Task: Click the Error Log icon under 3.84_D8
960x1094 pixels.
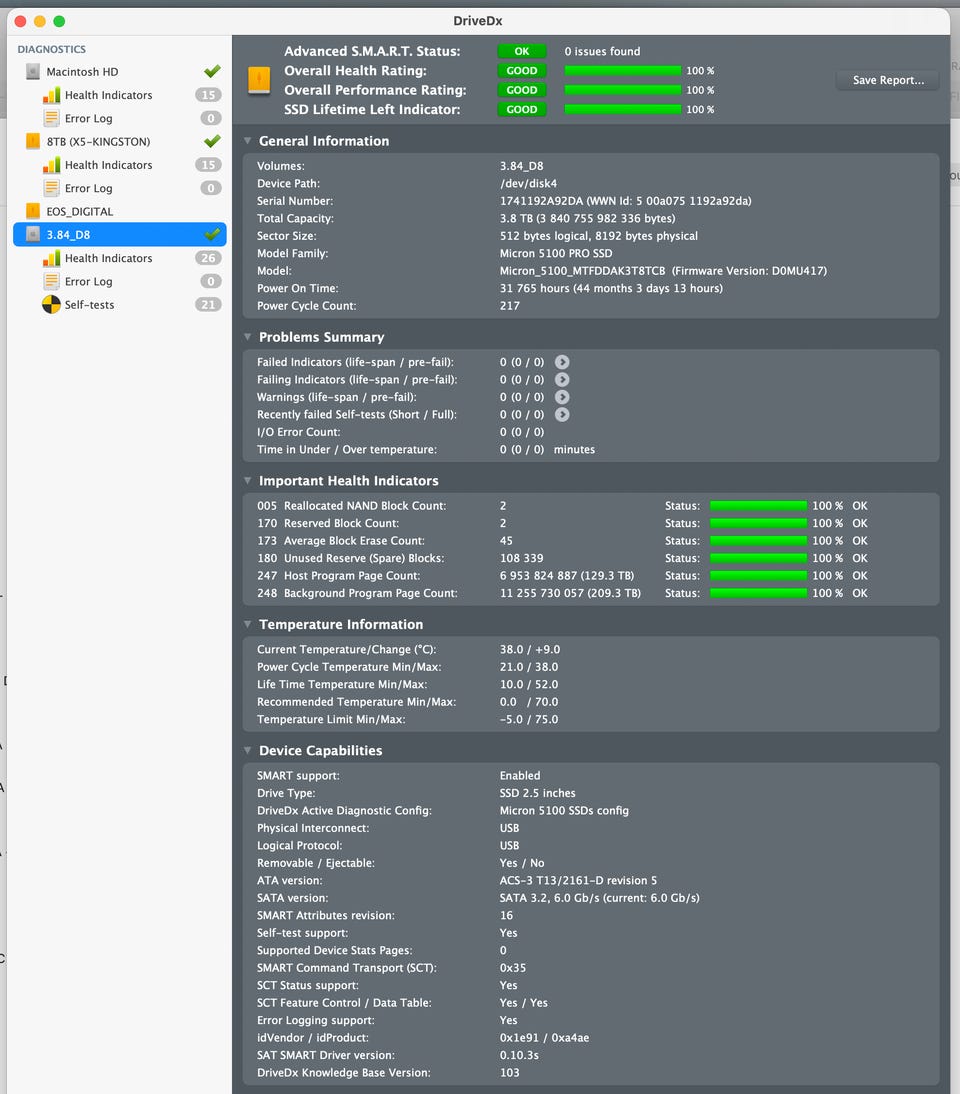Action: pos(52,281)
